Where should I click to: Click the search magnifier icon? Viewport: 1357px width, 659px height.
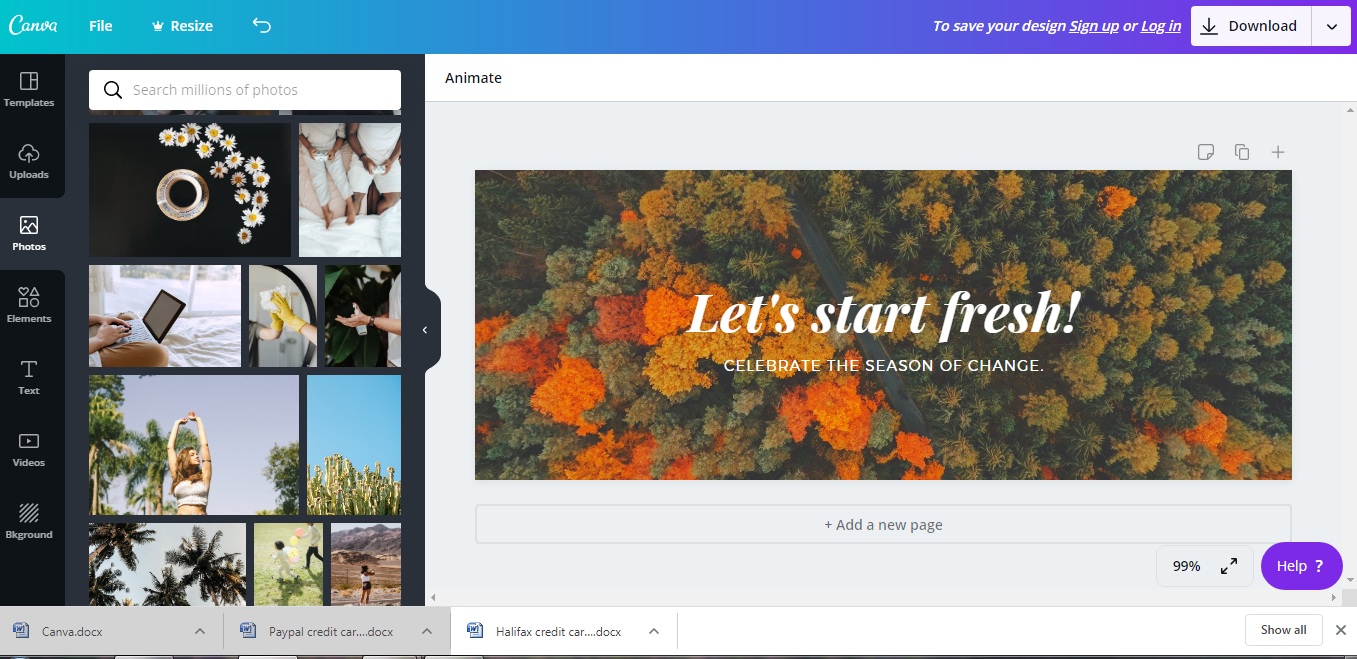click(113, 90)
